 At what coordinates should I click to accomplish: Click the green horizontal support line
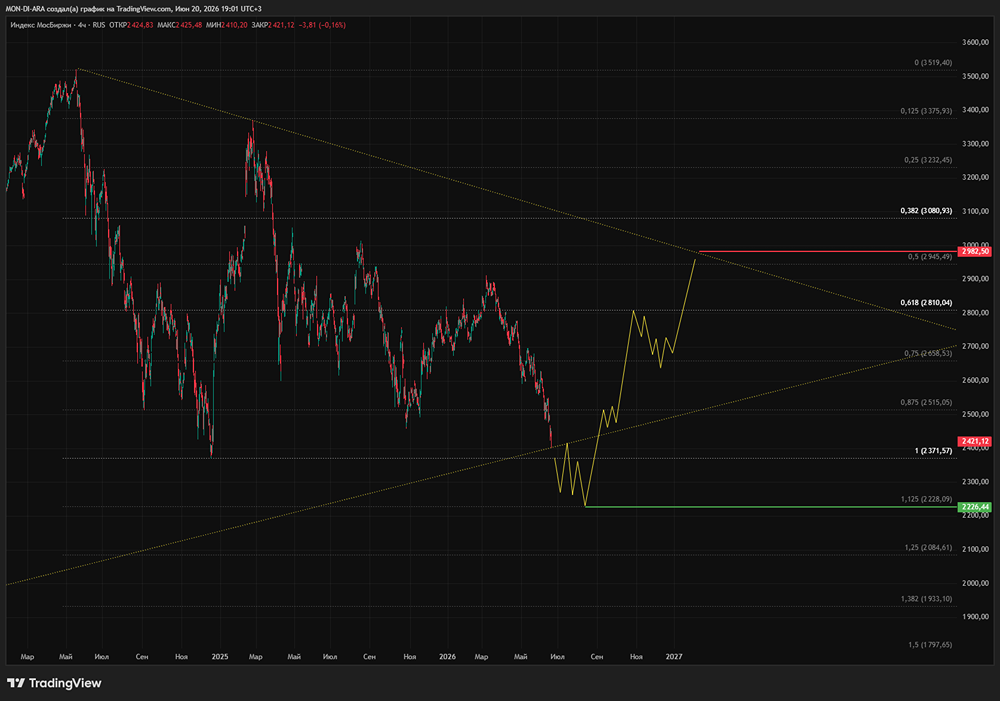[x=771, y=507]
